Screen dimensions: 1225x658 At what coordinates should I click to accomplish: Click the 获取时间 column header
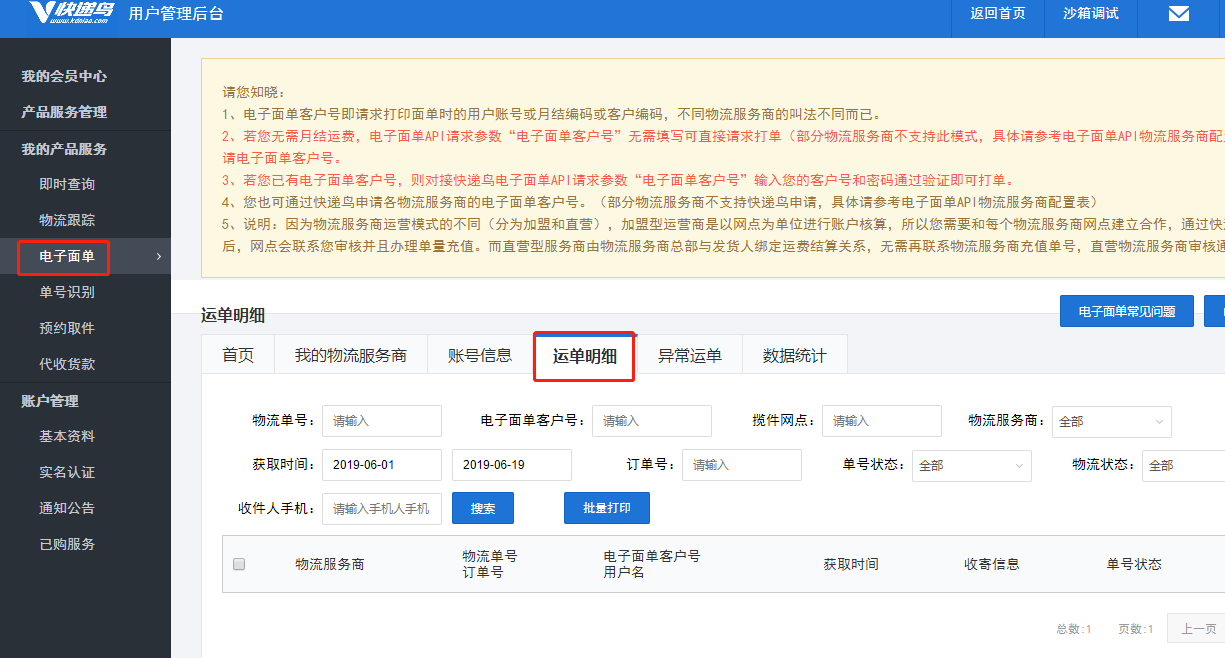[x=851, y=564]
